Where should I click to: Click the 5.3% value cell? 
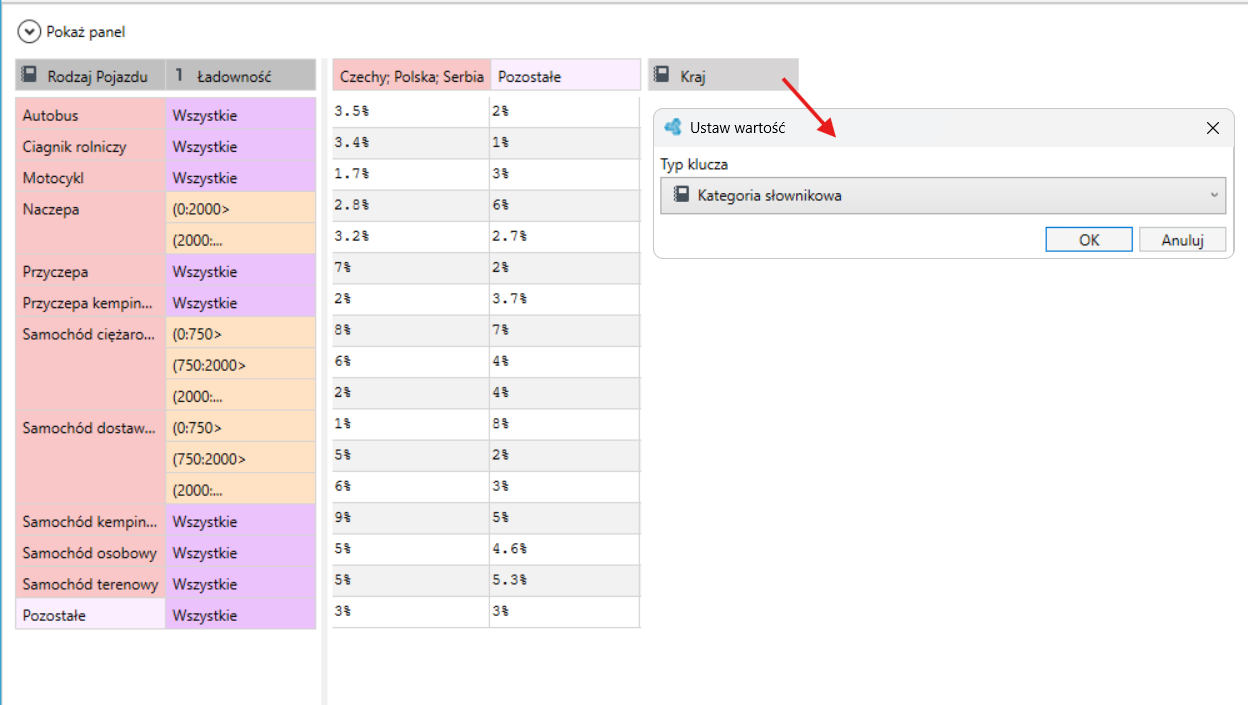tap(565, 580)
